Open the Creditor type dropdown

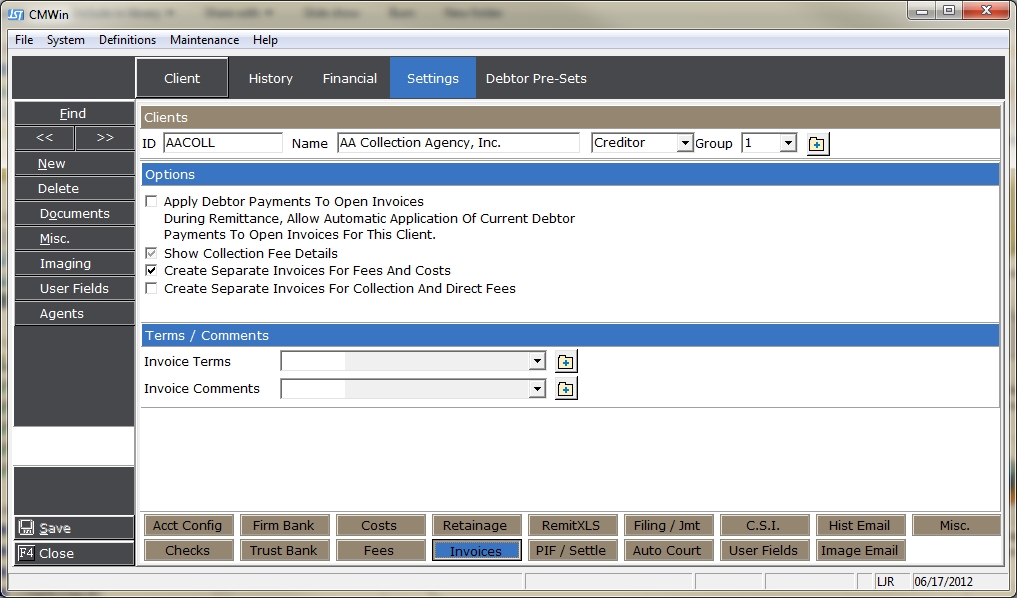[685, 144]
